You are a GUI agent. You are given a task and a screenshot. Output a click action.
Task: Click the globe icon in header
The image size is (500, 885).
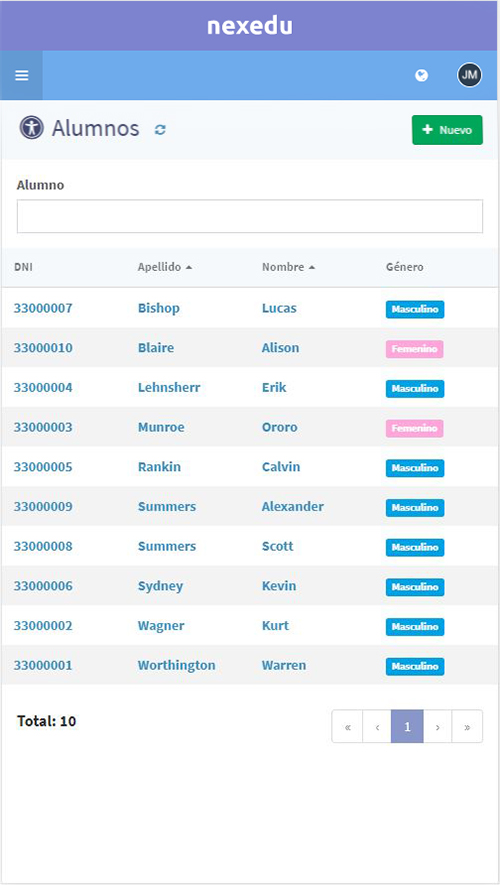click(x=421, y=75)
